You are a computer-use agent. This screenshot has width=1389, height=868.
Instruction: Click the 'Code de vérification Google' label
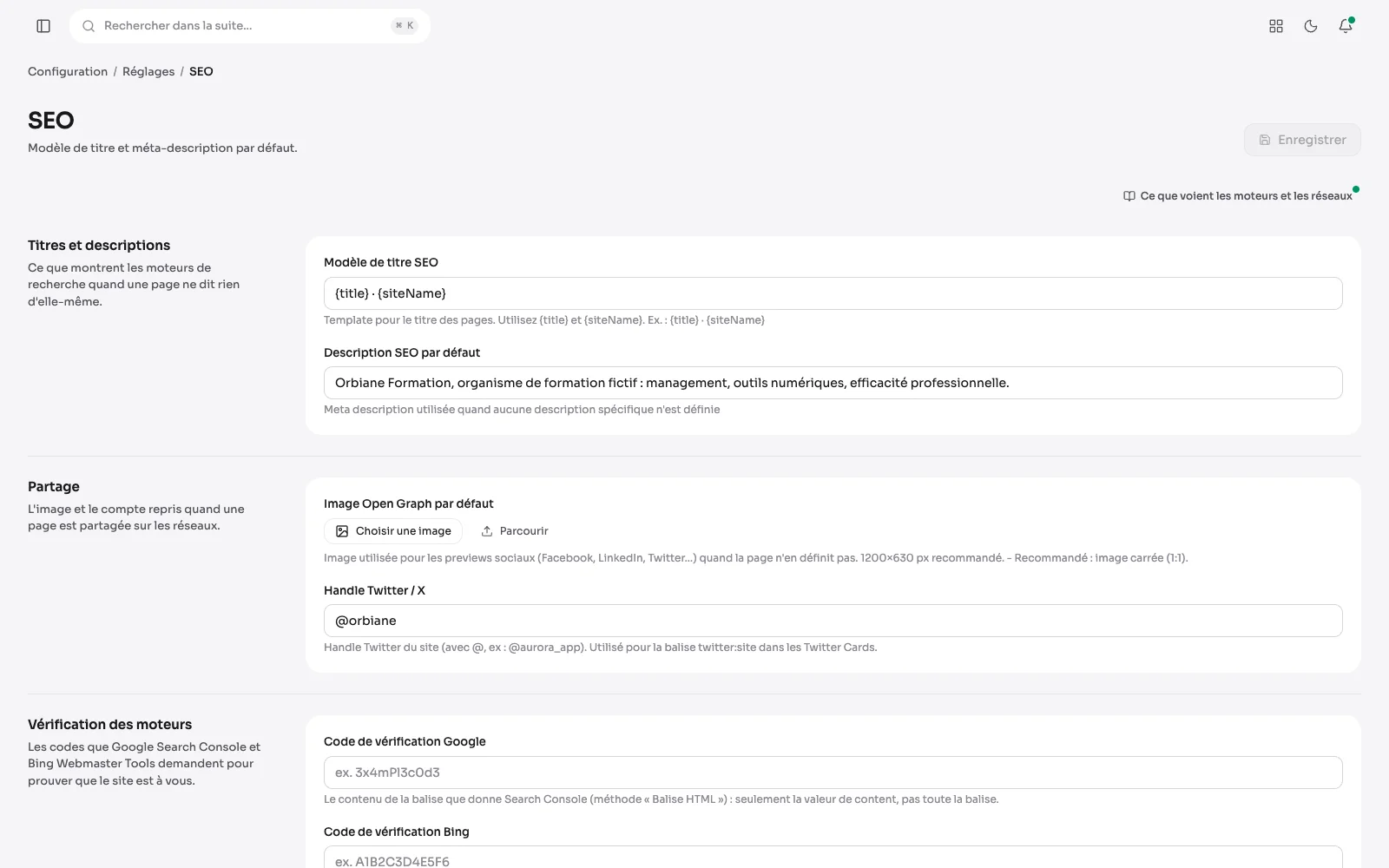pos(405,741)
